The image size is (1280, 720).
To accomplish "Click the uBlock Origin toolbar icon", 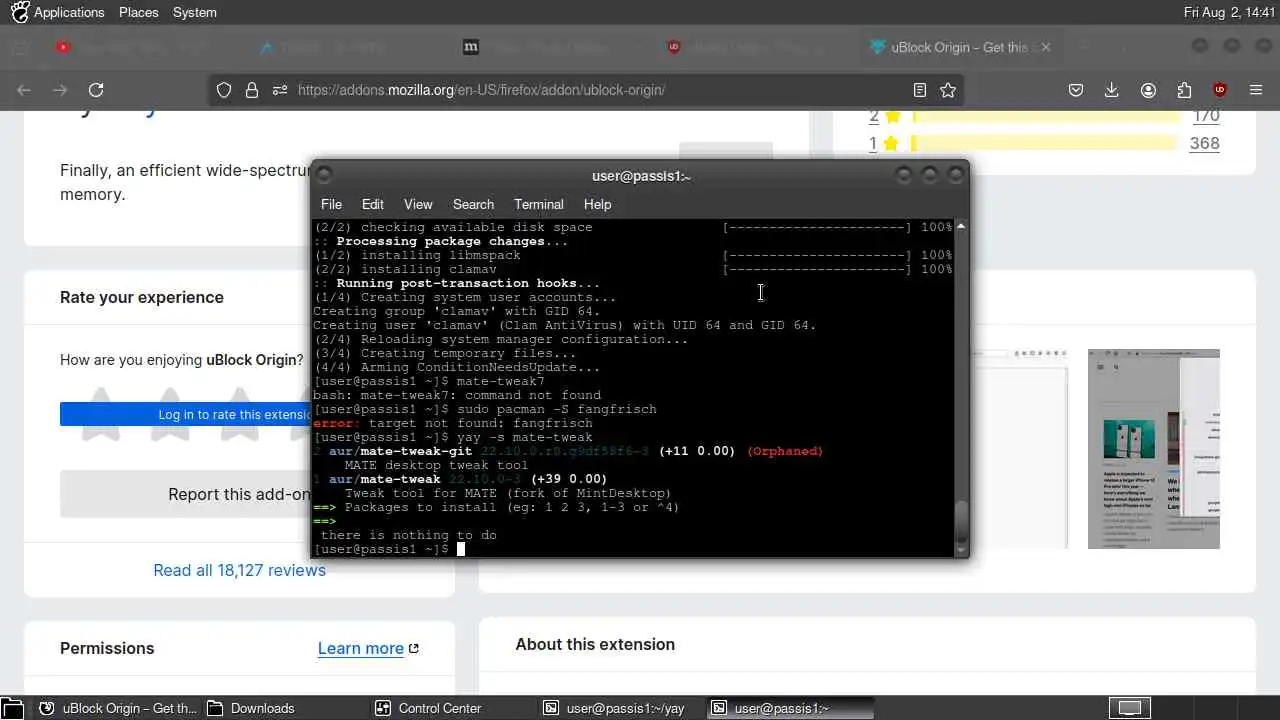I will coord(1220,90).
